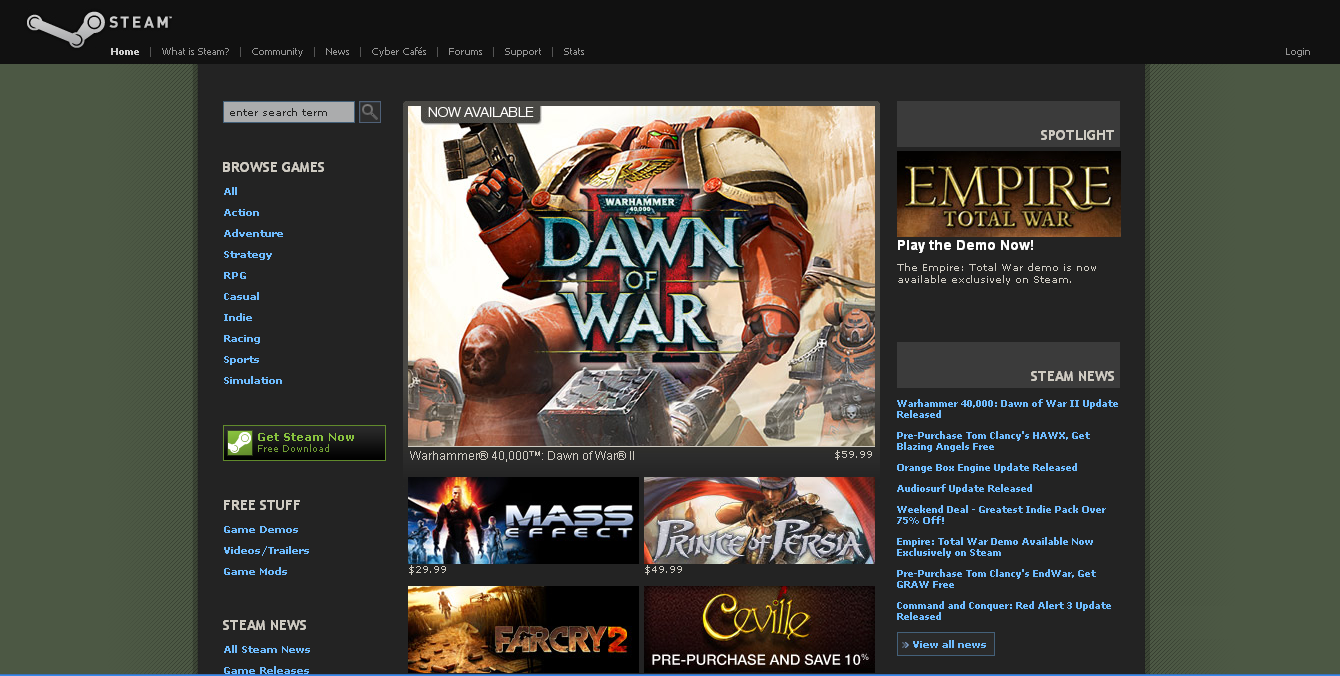Click Play the Demo Now! heading
Screen dimensions: 1340x676
tap(965, 245)
